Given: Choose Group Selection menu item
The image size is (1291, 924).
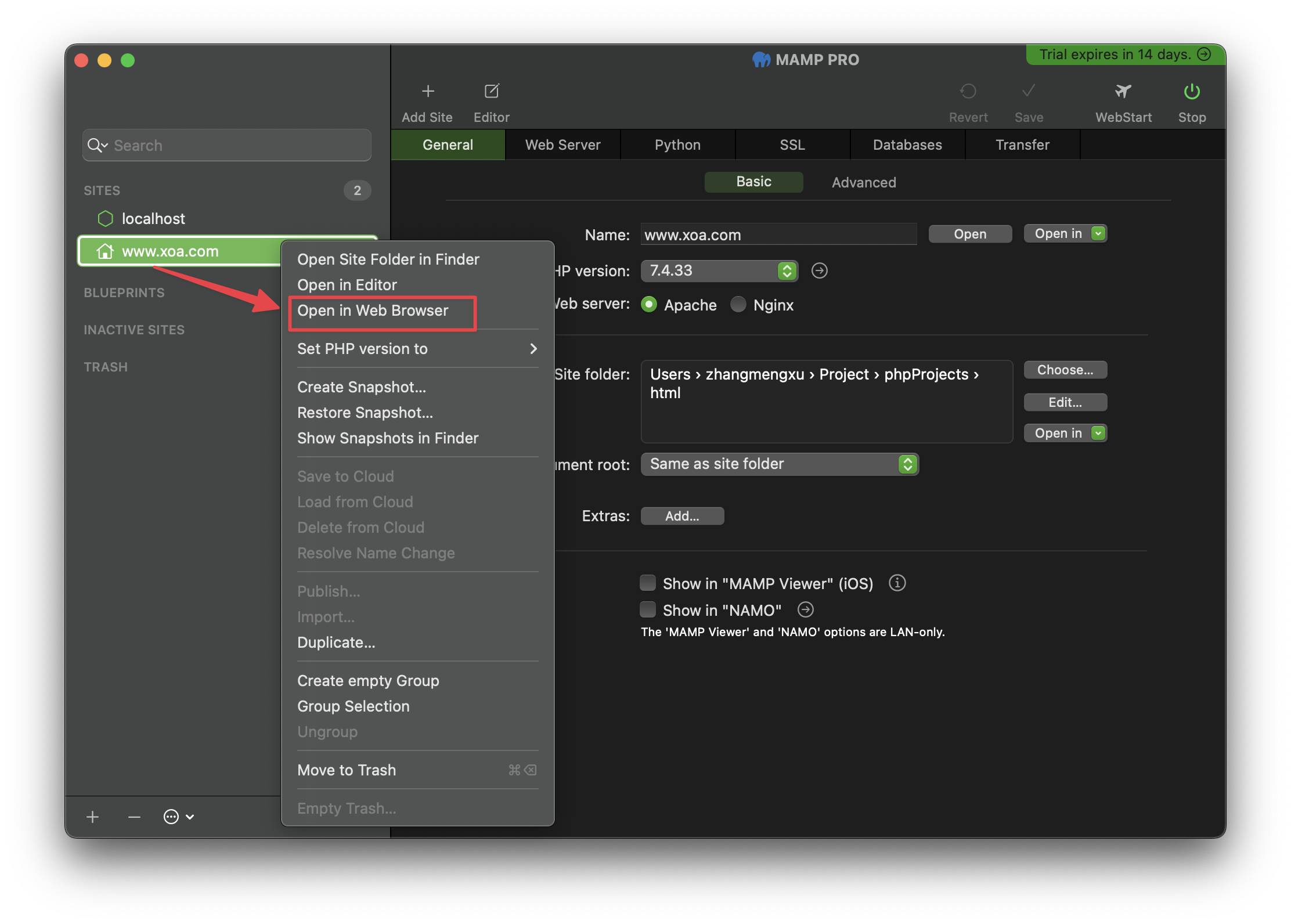Looking at the screenshot, I should 417,706.
